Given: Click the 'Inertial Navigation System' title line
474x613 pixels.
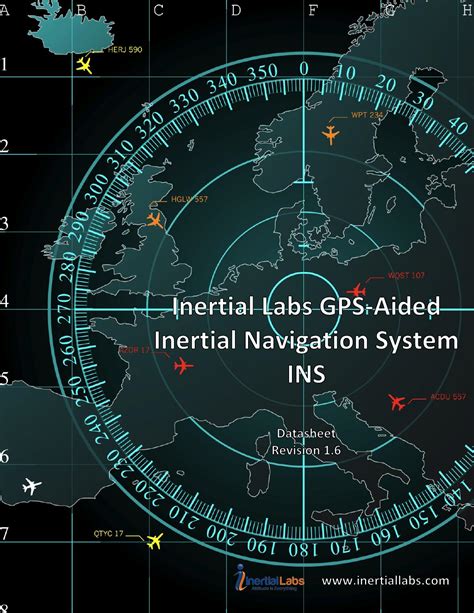Looking at the screenshot, I should point(306,340).
